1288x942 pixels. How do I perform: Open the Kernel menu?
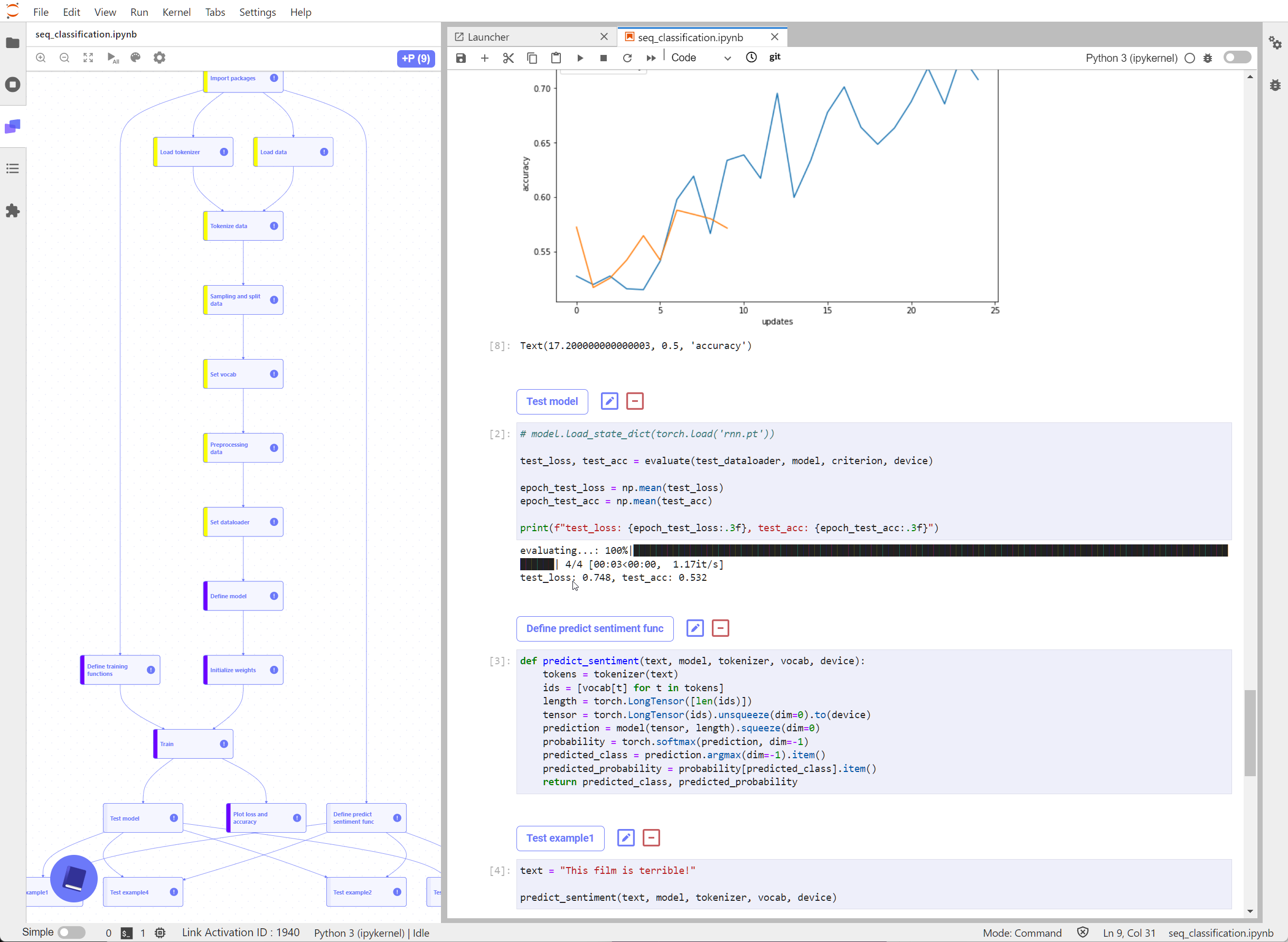176,12
